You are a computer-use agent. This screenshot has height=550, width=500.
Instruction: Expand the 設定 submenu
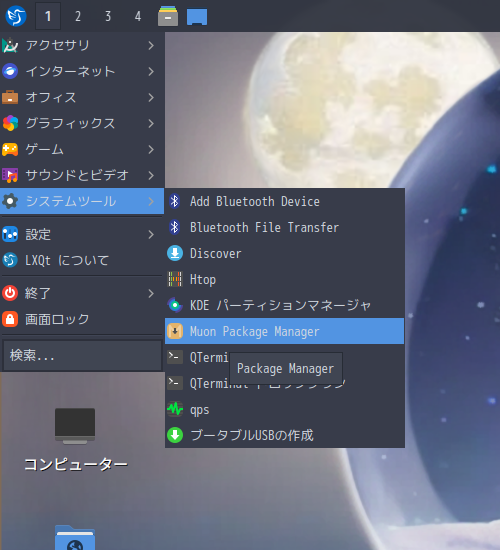point(82,234)
